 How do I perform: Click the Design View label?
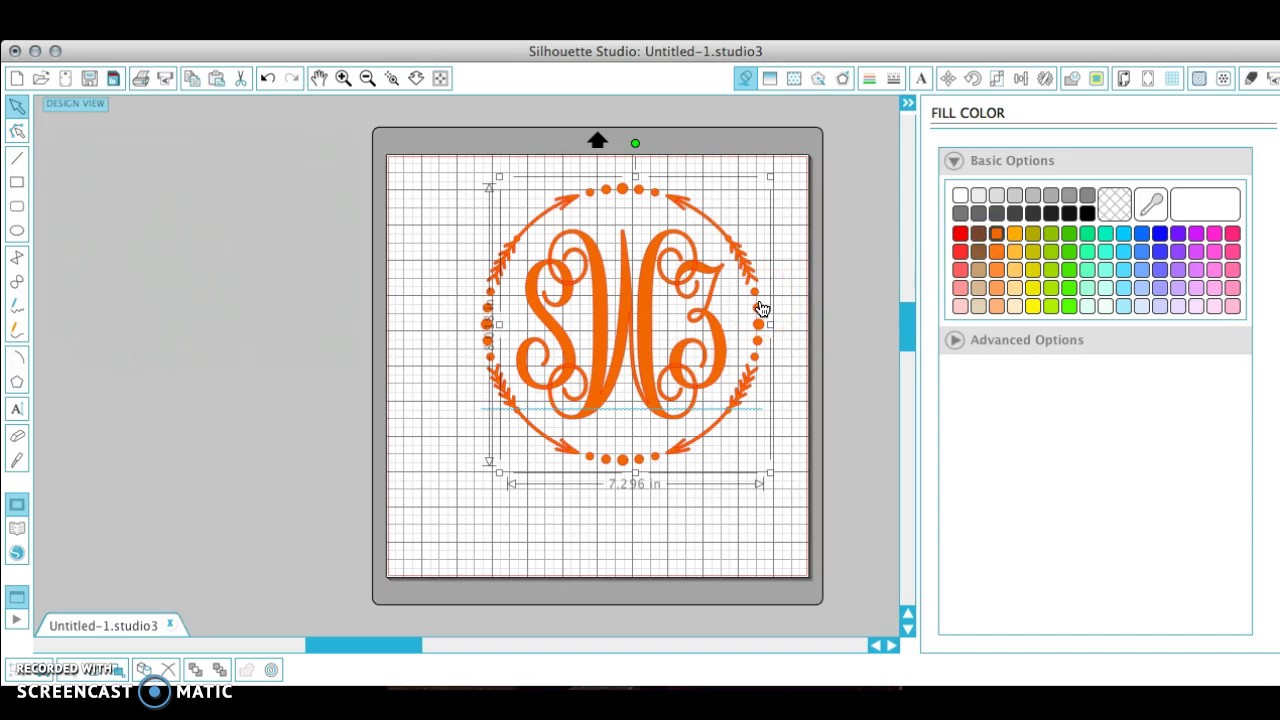(x=75, y=104)
